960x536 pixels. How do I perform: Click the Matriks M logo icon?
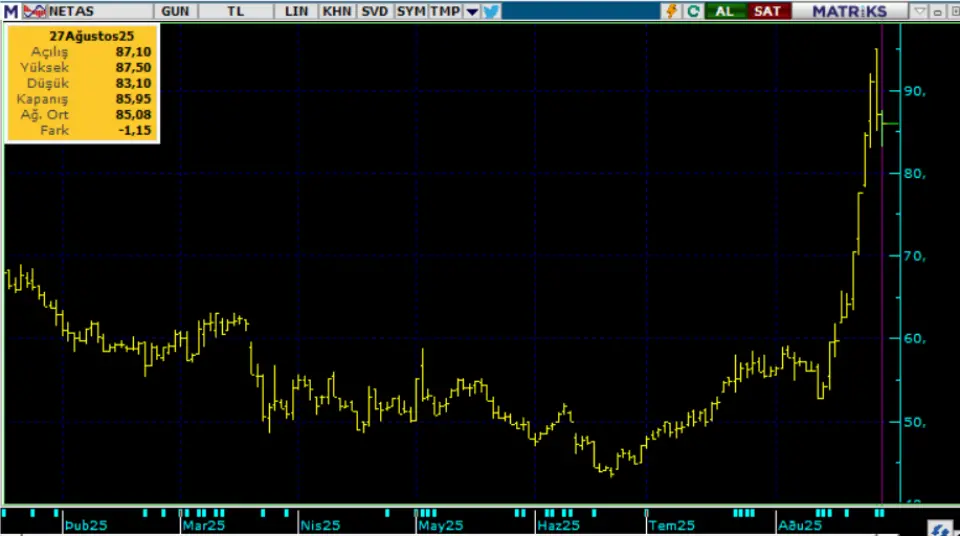[11, 11]
